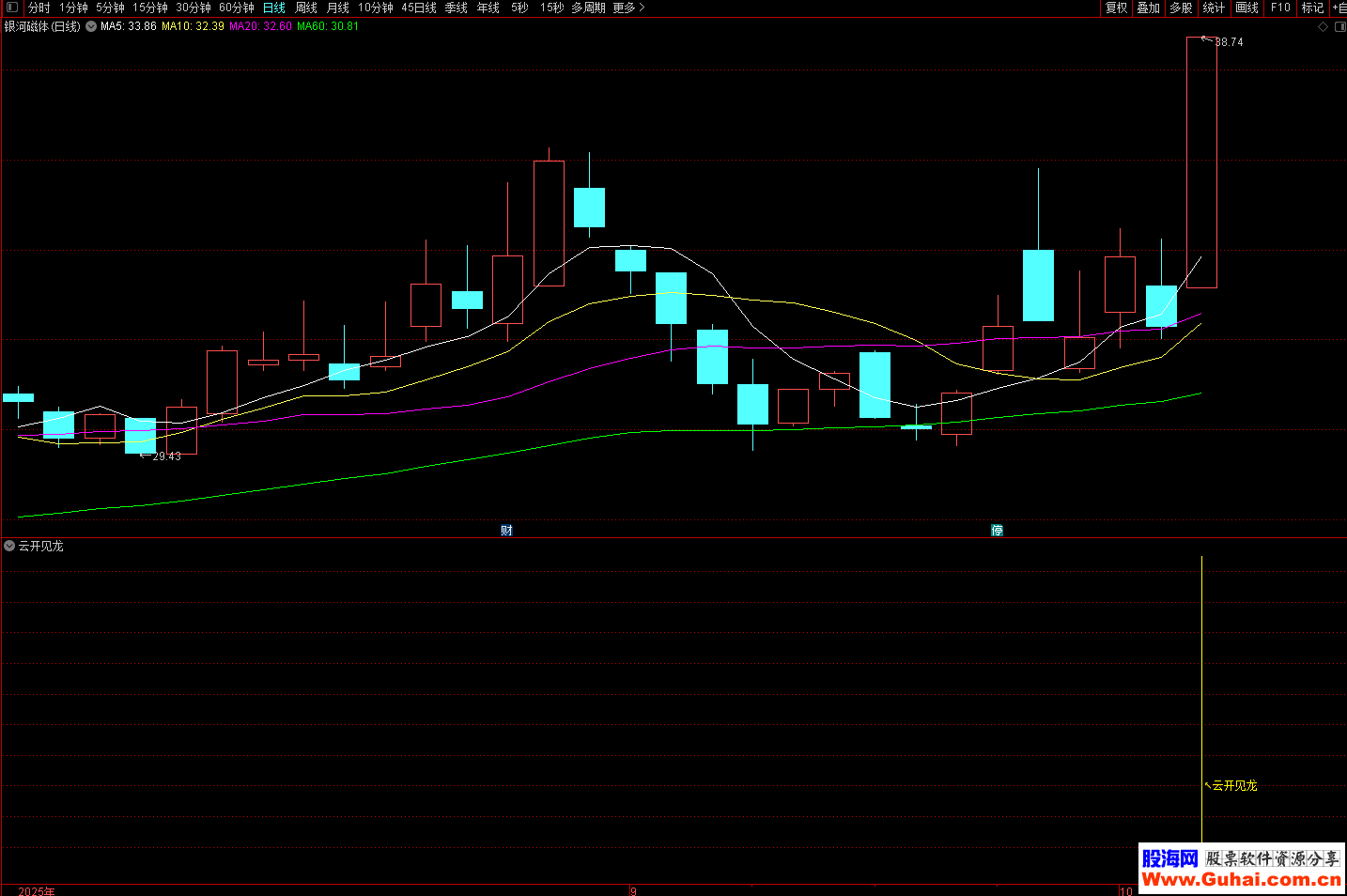Toggle the right sidebar panel icon
The width and height of the screenshot is (1347, 896).
[x=1339, y=26]
